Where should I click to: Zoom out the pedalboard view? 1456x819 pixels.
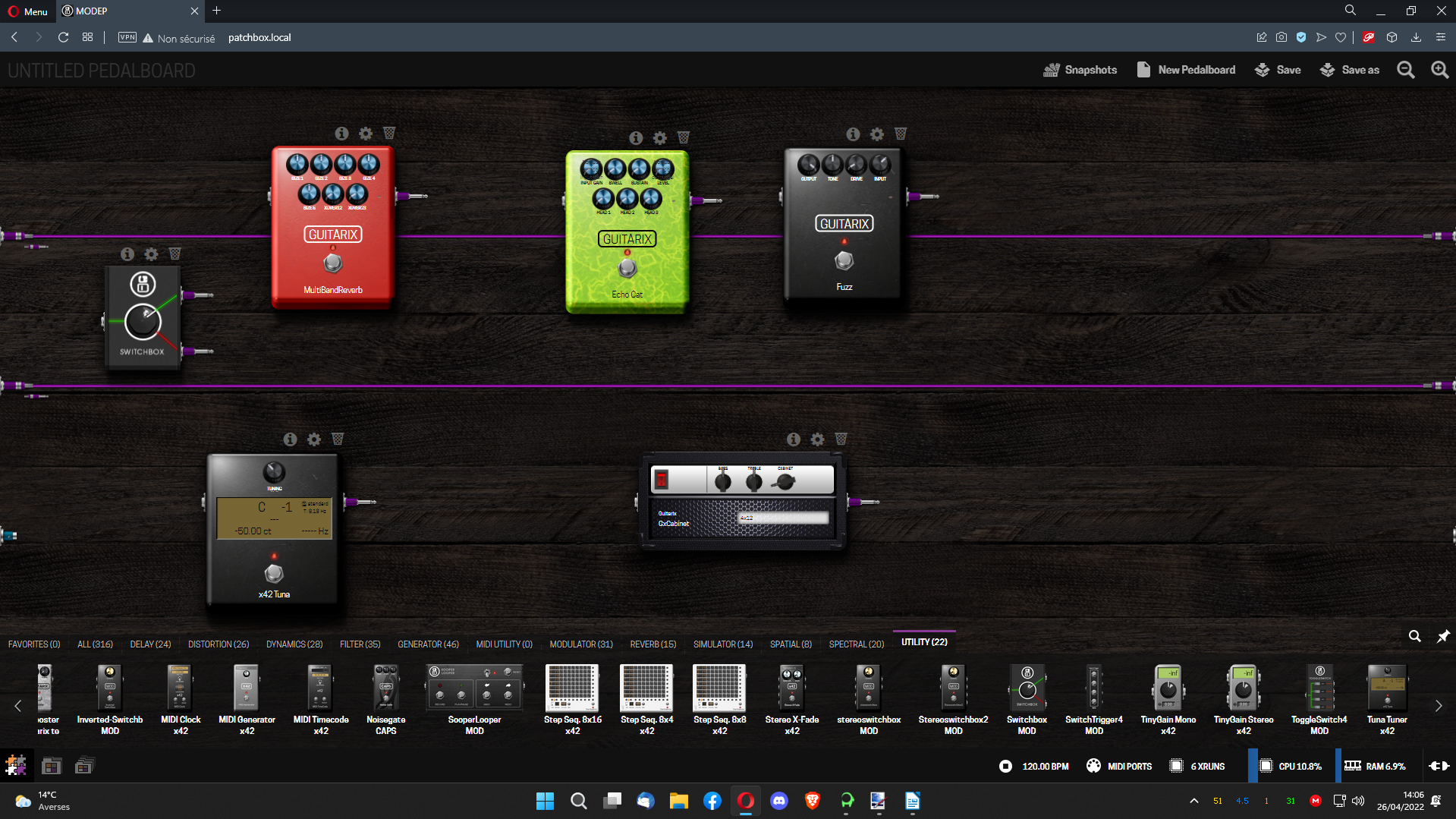point(1406,70)
